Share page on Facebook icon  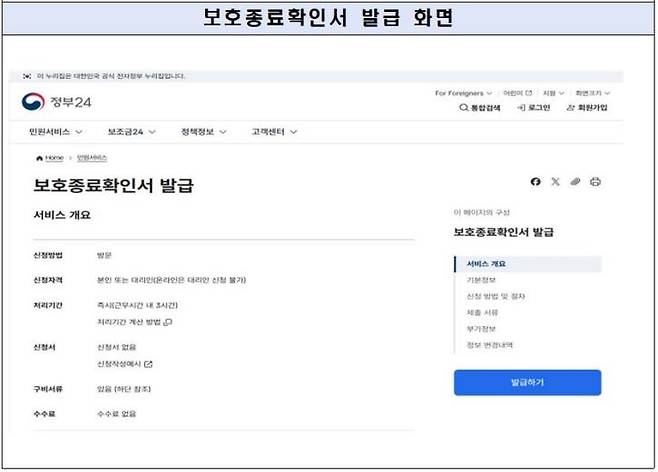[x=535, y=182]
